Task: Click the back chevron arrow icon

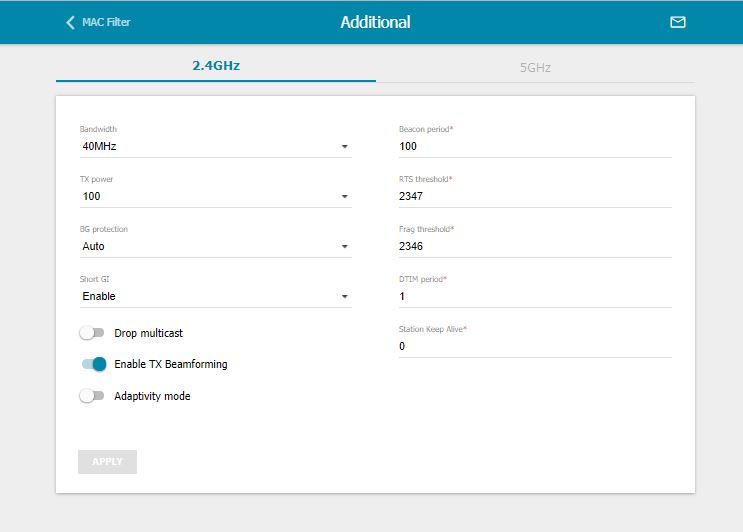Action: point(70,22)
